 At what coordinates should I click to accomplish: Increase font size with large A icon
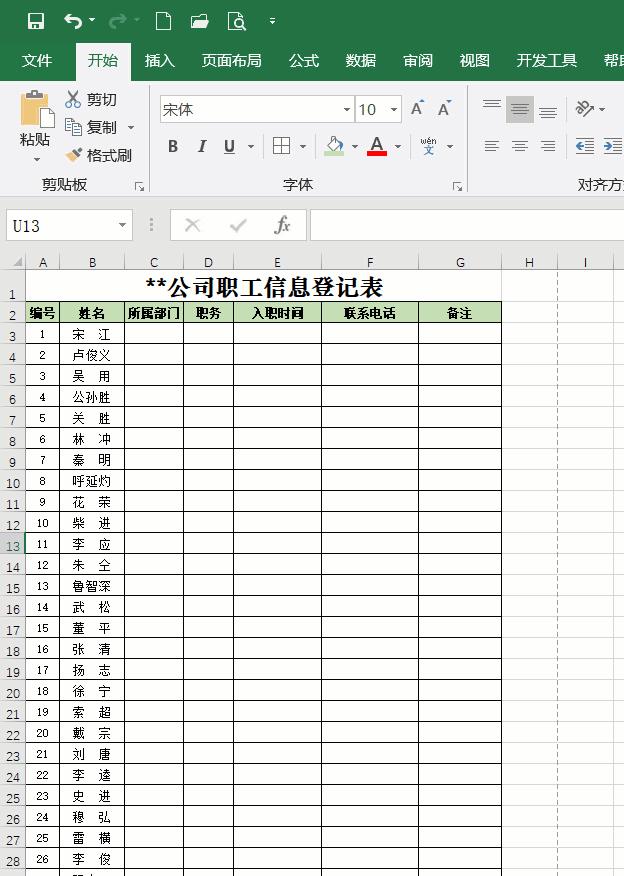417,108
